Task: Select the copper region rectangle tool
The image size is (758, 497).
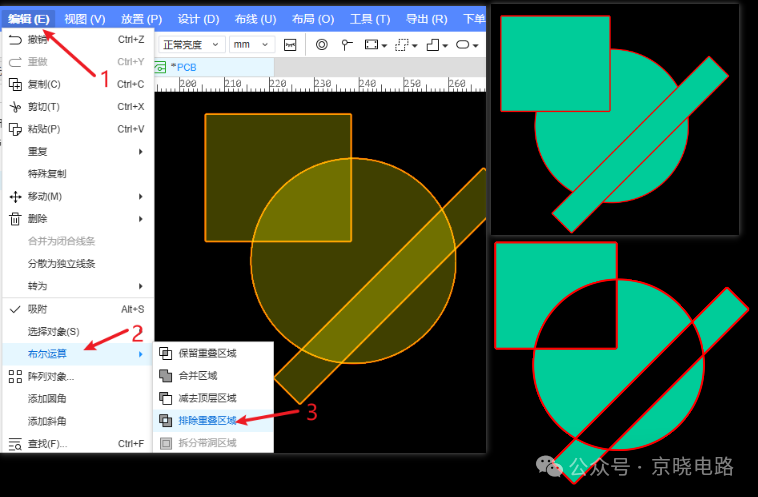Action: (371, 45)
